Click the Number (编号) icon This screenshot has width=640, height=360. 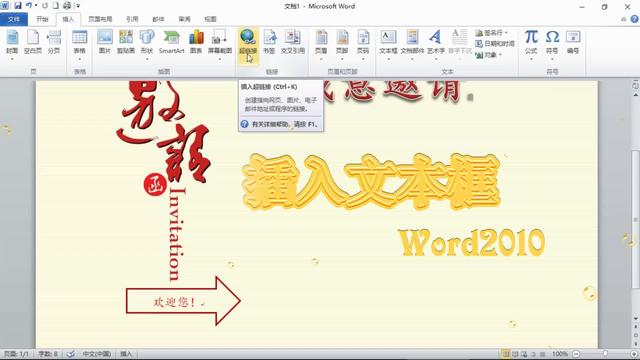(573, 37)
